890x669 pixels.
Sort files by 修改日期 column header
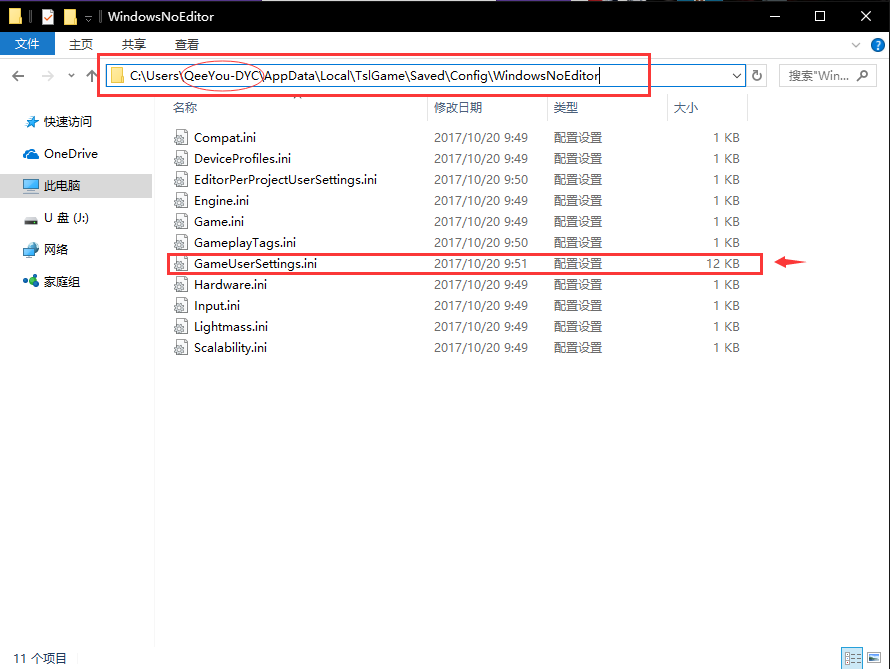[x=458, y=108]
